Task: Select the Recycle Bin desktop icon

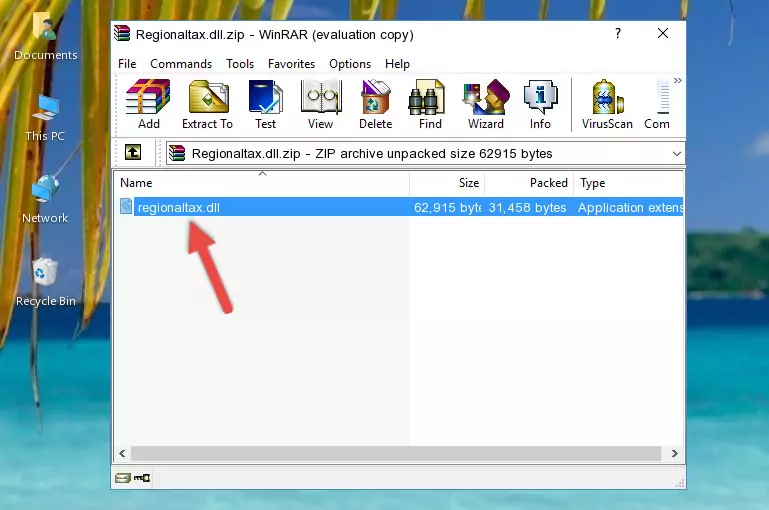Action: pos(46,283)
